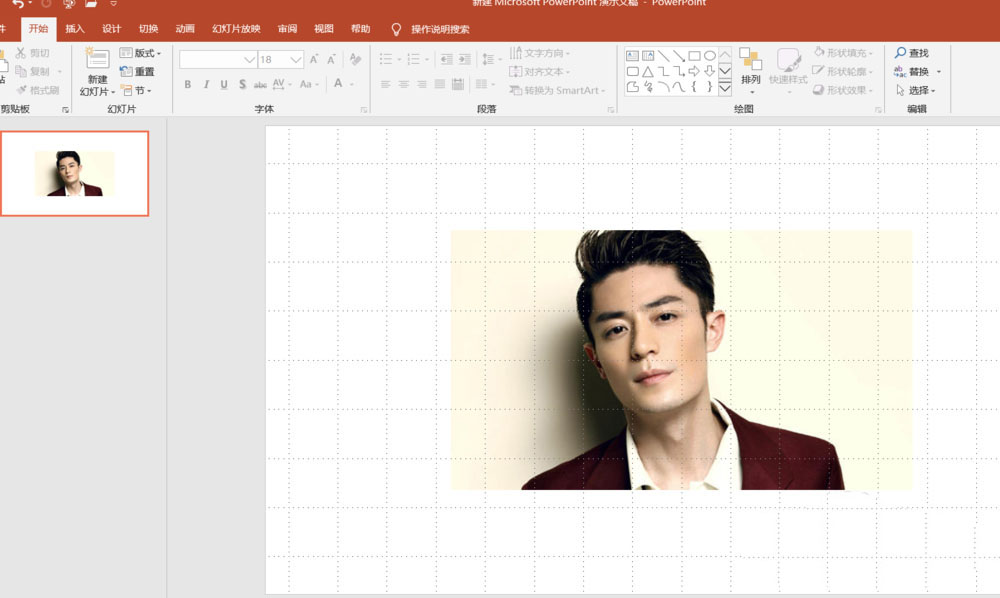Select the right block arrow shape
The height and width of the screenshot is (598, 1000).
[695, 71]
